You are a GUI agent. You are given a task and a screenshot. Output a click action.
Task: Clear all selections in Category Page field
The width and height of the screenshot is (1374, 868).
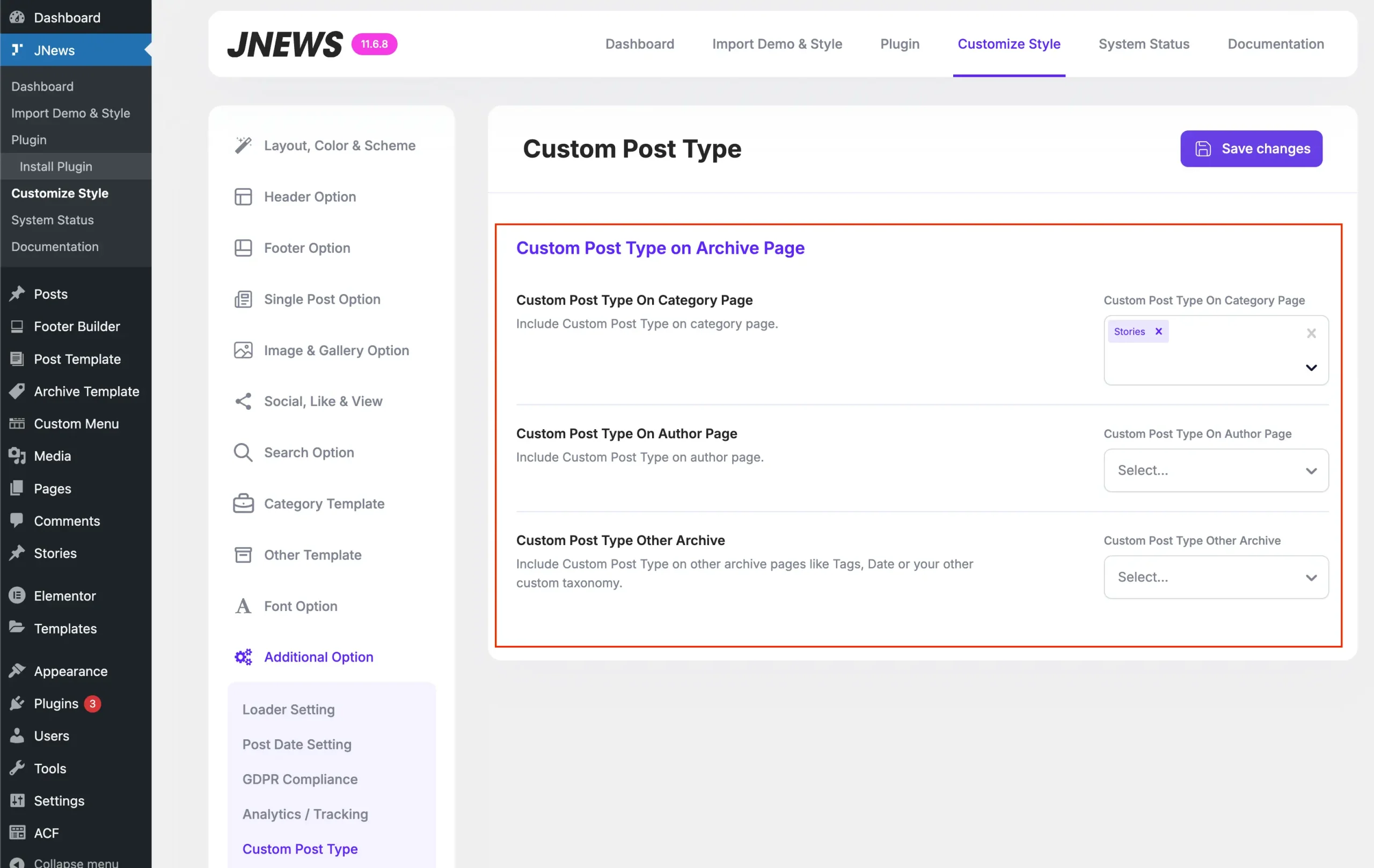1311,333
